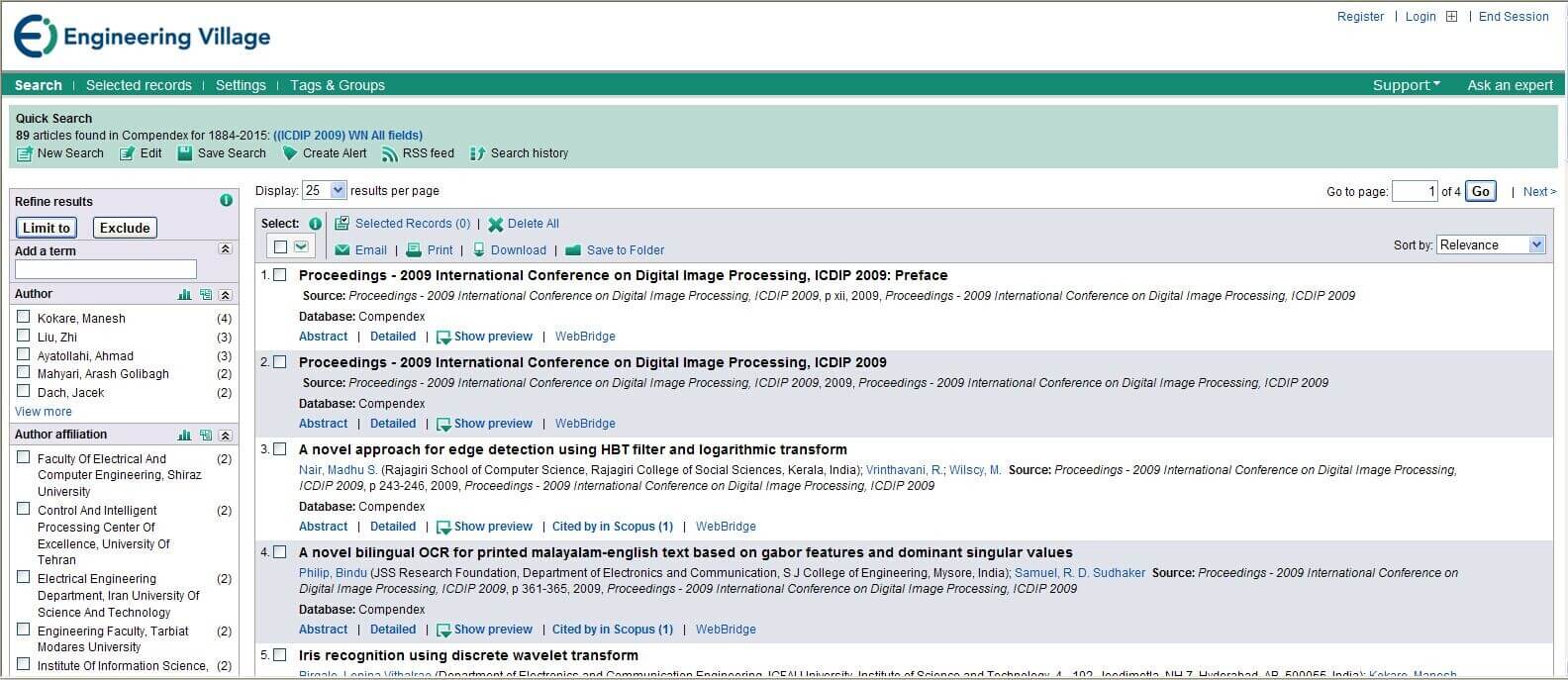Open result 5 Iris recognition title
This screenshot has width=1568, height=680.
pyautogui.click(x=468, y=655)
